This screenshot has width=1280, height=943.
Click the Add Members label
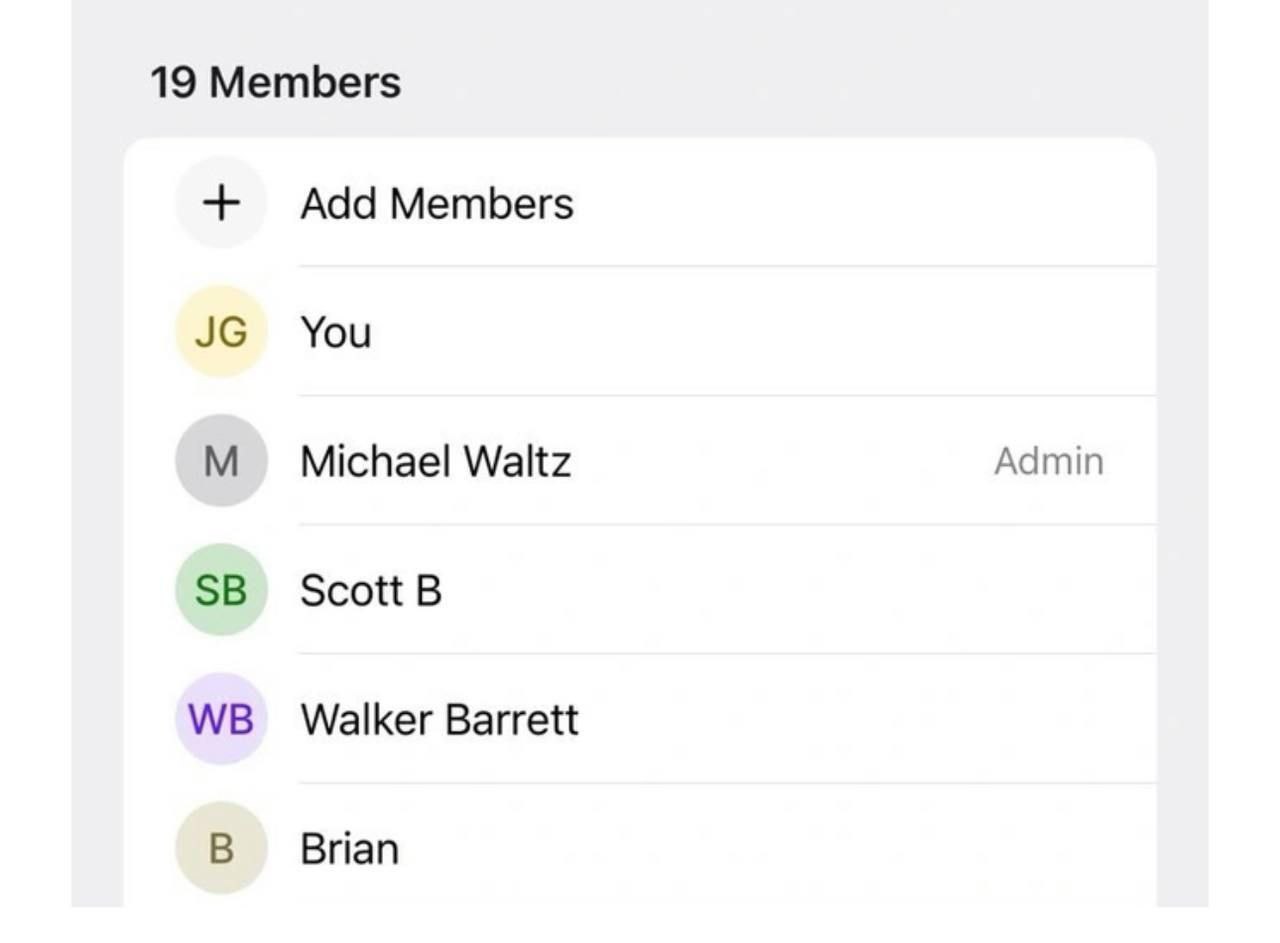(437, 204)
